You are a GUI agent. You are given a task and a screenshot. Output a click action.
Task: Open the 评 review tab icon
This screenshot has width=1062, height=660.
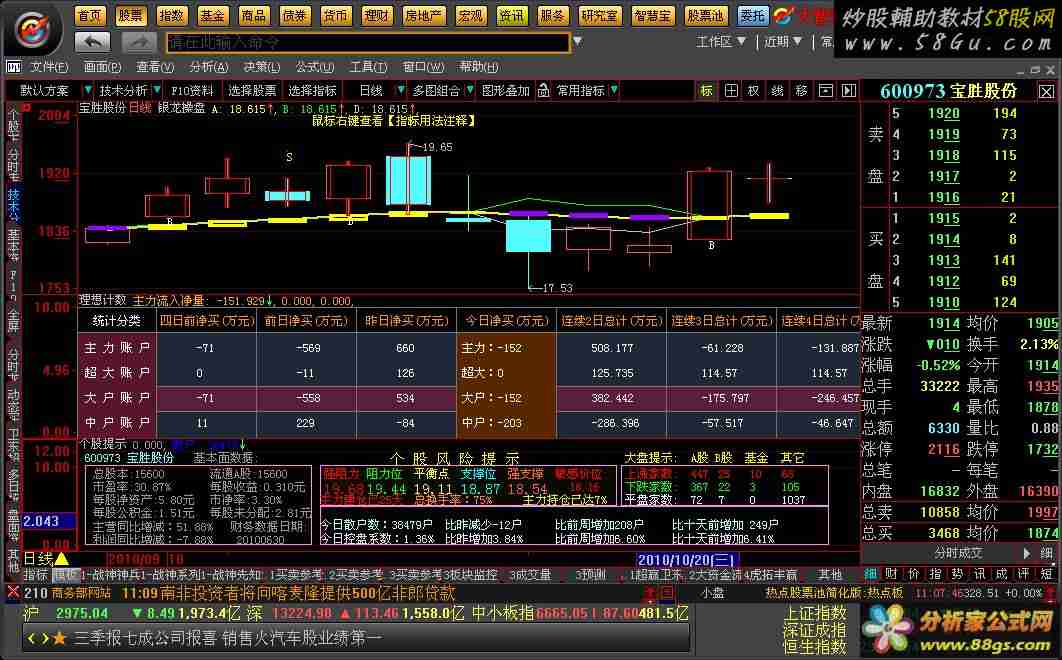(x=1024, y=574)
